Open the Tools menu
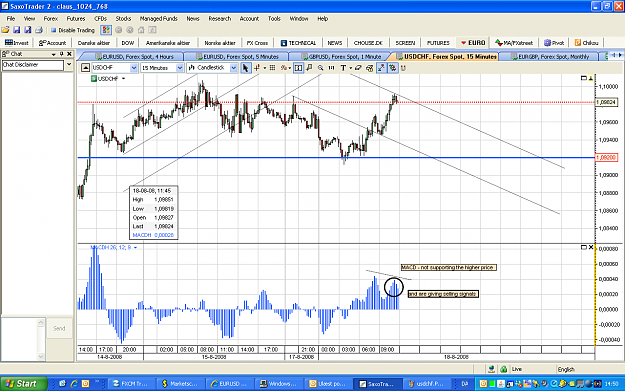 click(x=274, y=19)
